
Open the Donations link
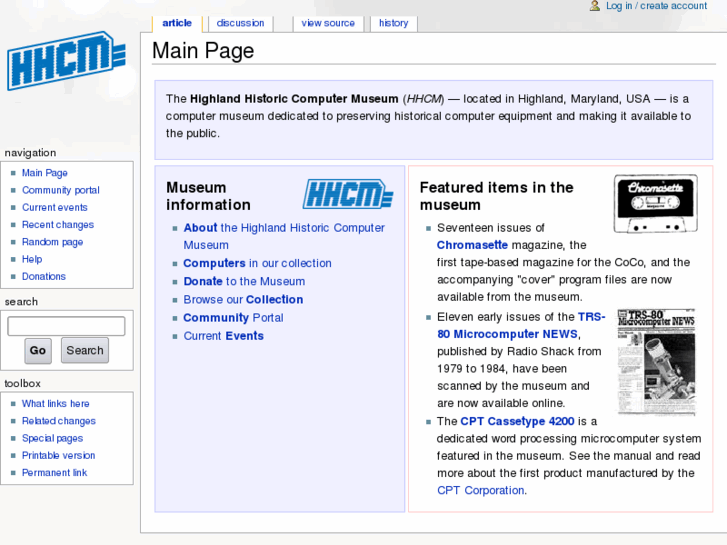point(44,276)
